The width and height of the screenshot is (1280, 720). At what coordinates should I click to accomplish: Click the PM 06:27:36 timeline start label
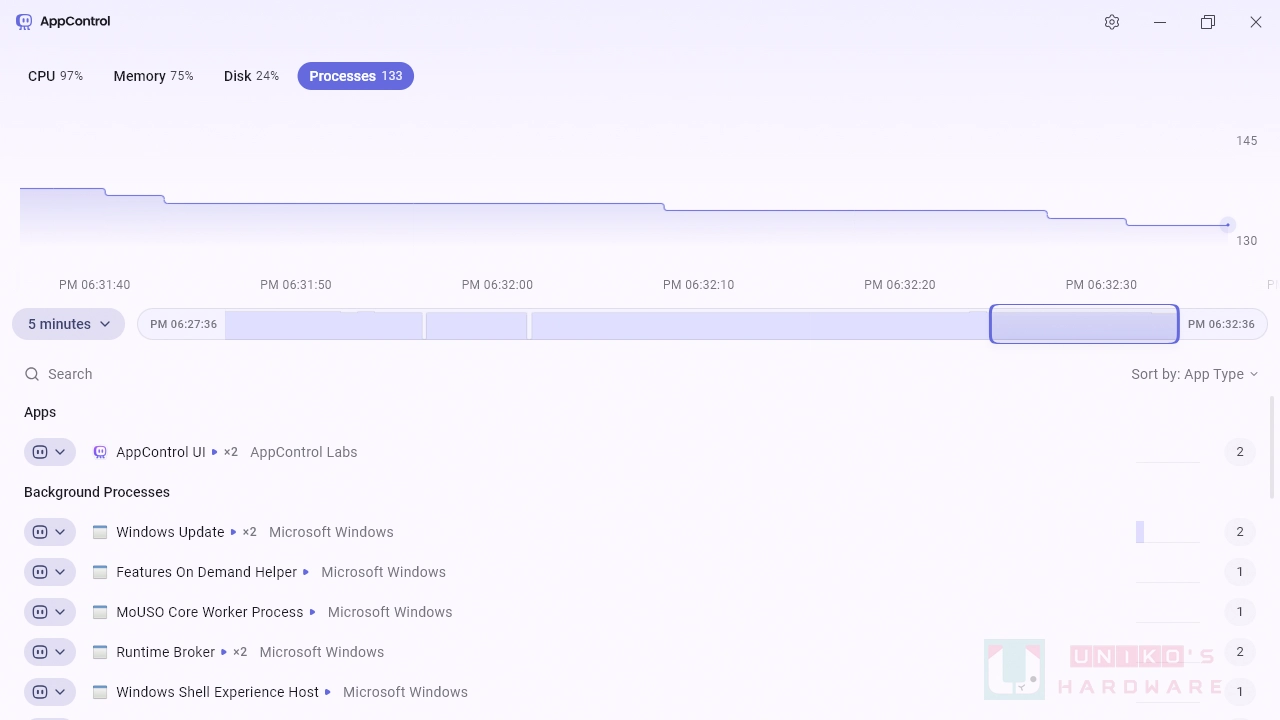pyautogui.click(x=183, y=324)
